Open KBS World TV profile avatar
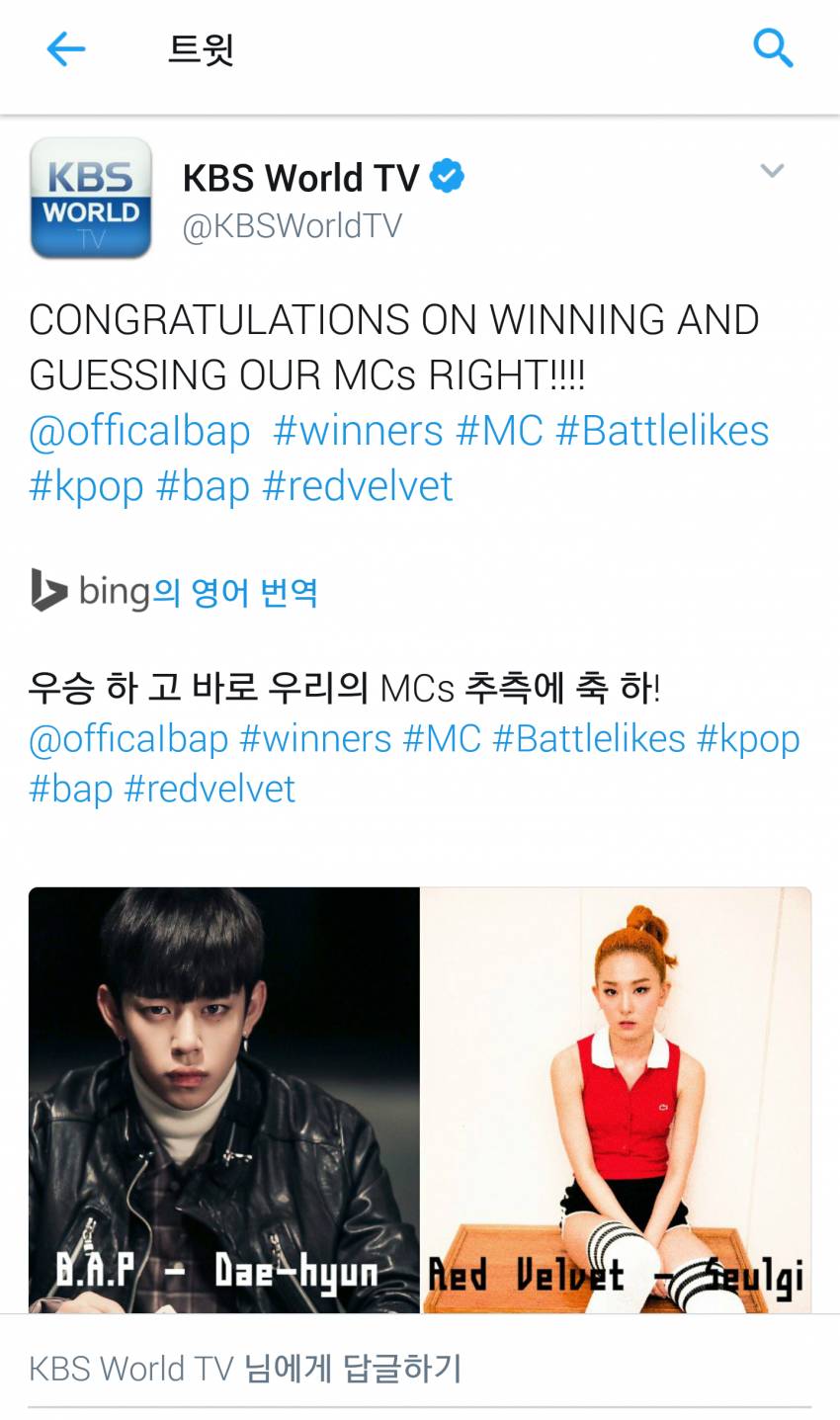Screen dimensions: 840x1420 point(91,198)
